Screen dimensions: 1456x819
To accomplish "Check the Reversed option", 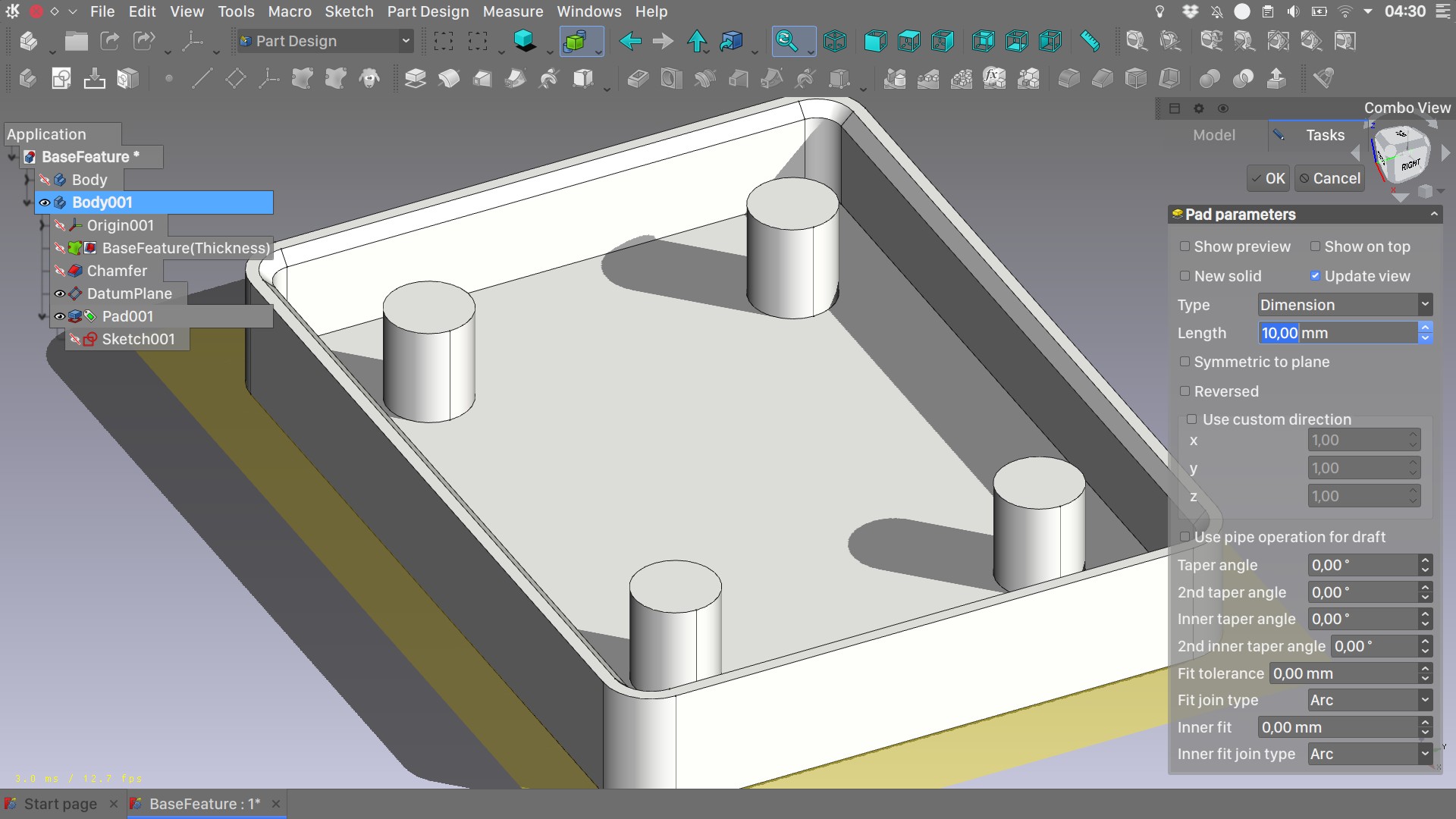I will tap(1185, 391).
